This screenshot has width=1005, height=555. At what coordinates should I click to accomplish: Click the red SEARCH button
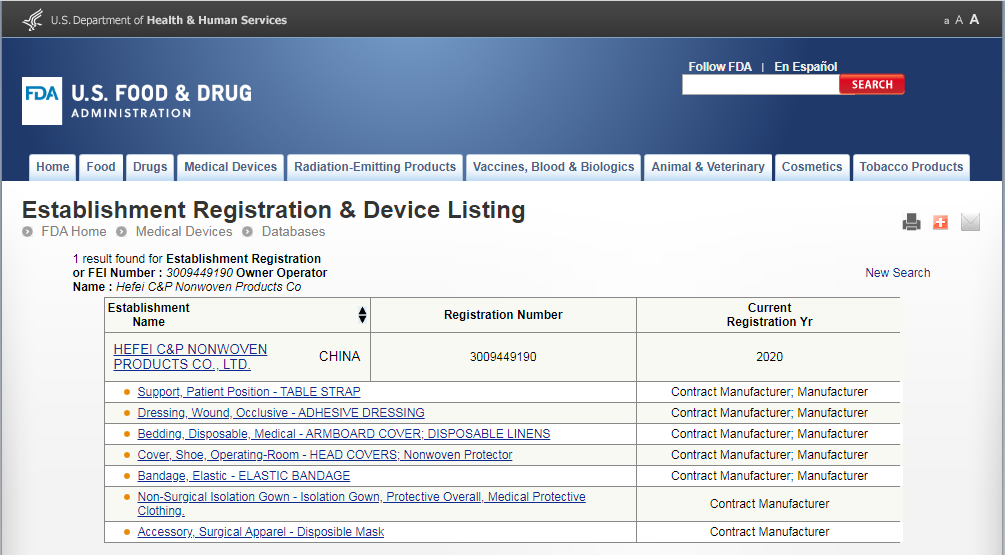click(x=872, y=85)
